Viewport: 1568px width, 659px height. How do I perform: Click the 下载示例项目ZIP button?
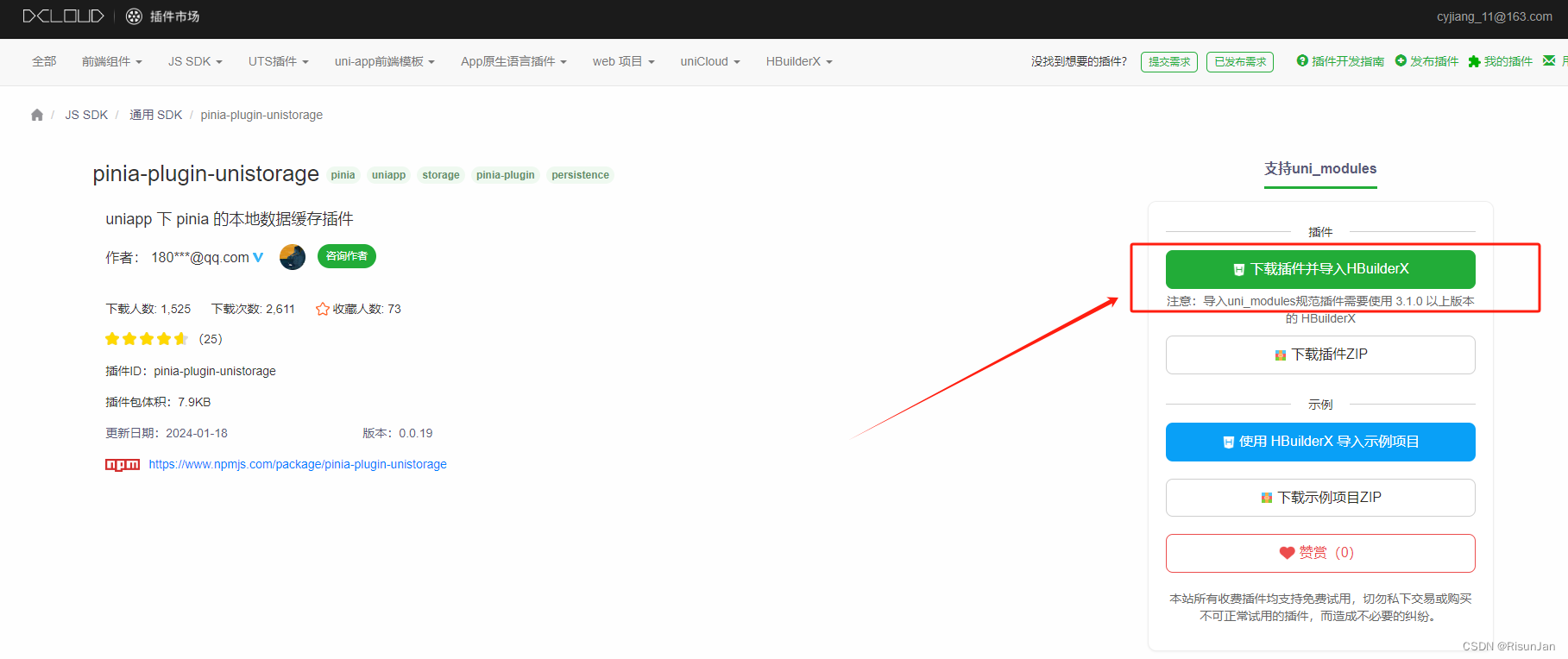click(x=1320, y=498)
